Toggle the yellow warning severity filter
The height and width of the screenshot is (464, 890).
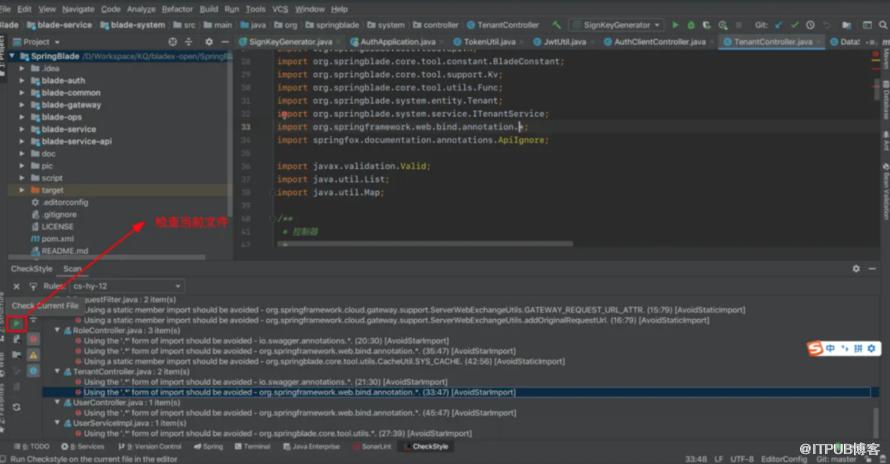click(33, 355)
